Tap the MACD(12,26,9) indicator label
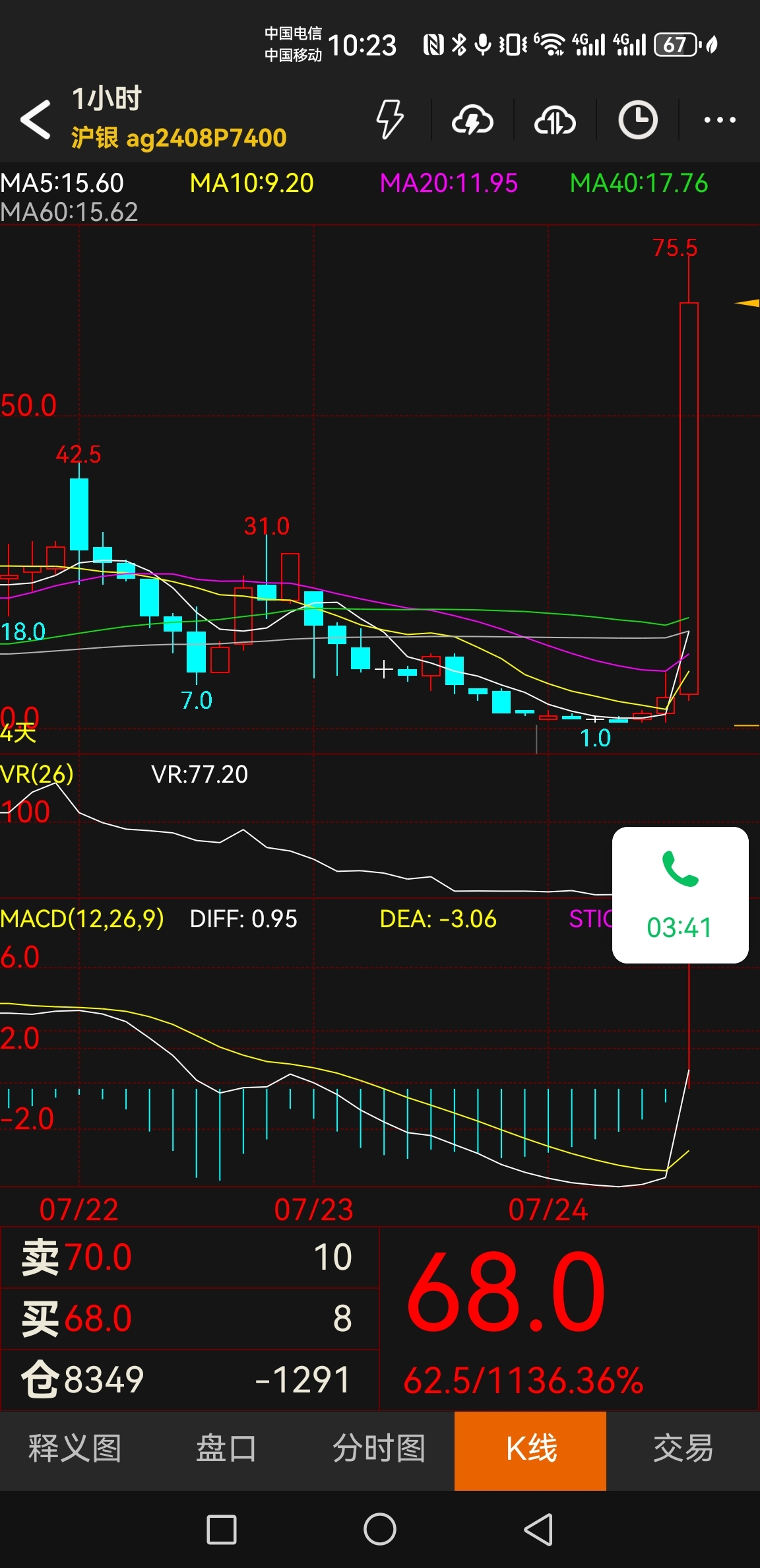 82,919
